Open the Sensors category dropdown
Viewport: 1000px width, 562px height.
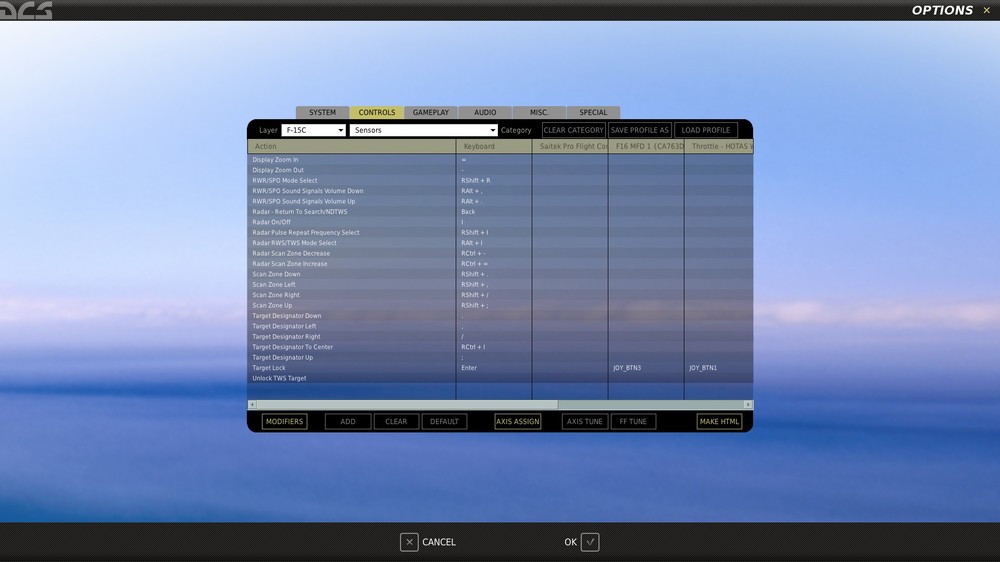[423, 130]
